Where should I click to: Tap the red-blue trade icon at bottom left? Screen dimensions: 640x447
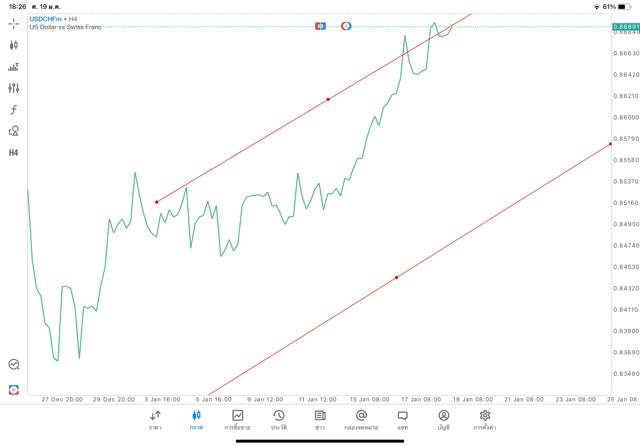(14, 389)
